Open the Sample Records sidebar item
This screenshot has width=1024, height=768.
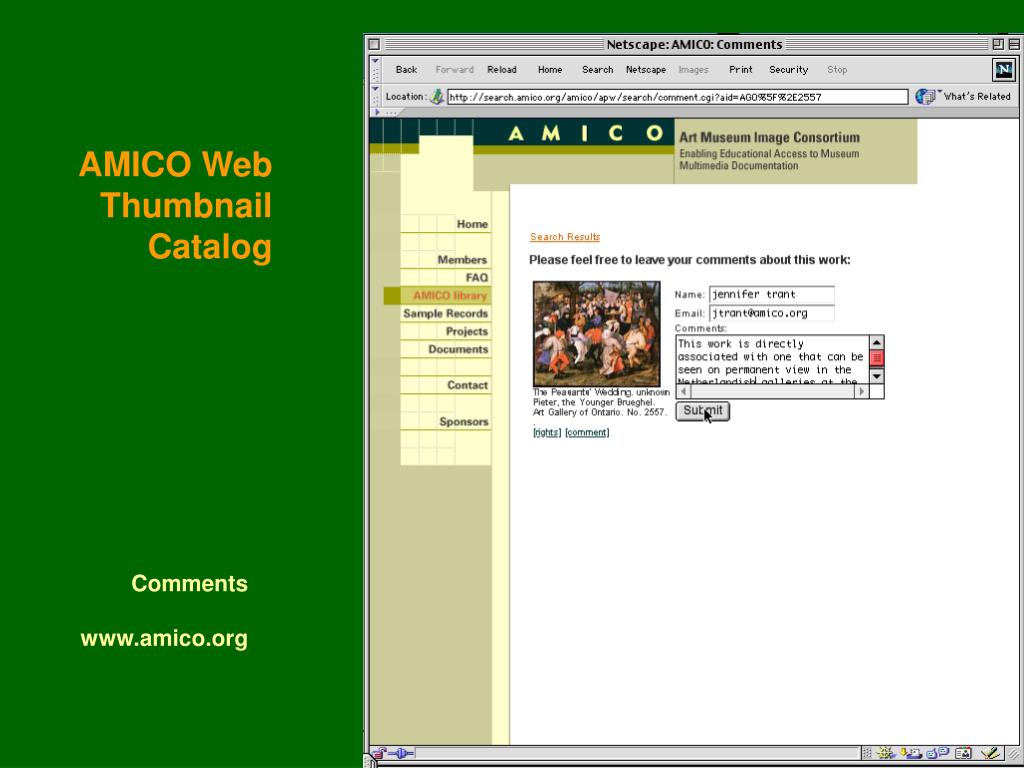pos(445,313)
